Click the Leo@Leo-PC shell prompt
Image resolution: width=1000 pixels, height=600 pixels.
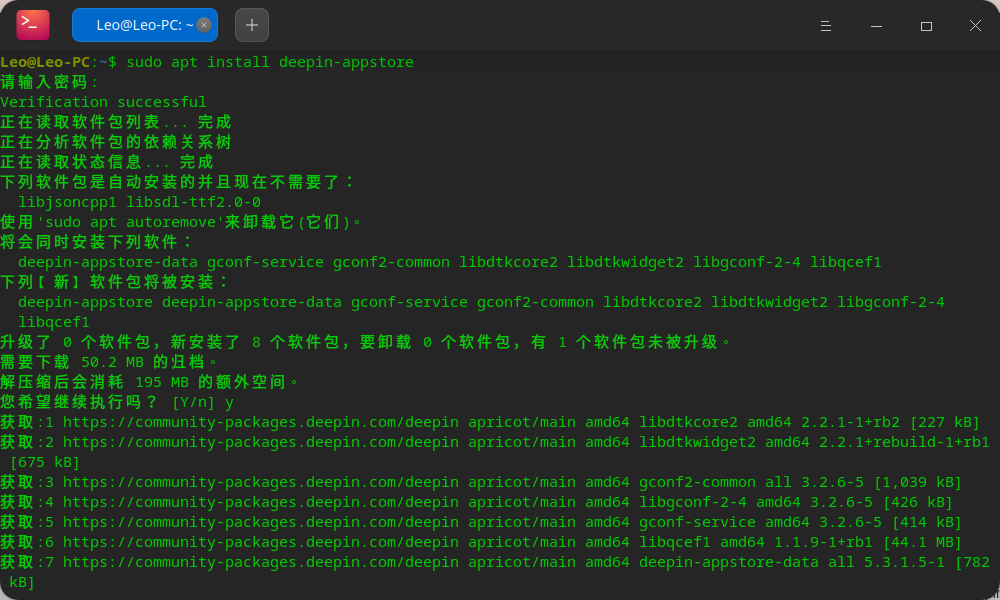[59, 62]
